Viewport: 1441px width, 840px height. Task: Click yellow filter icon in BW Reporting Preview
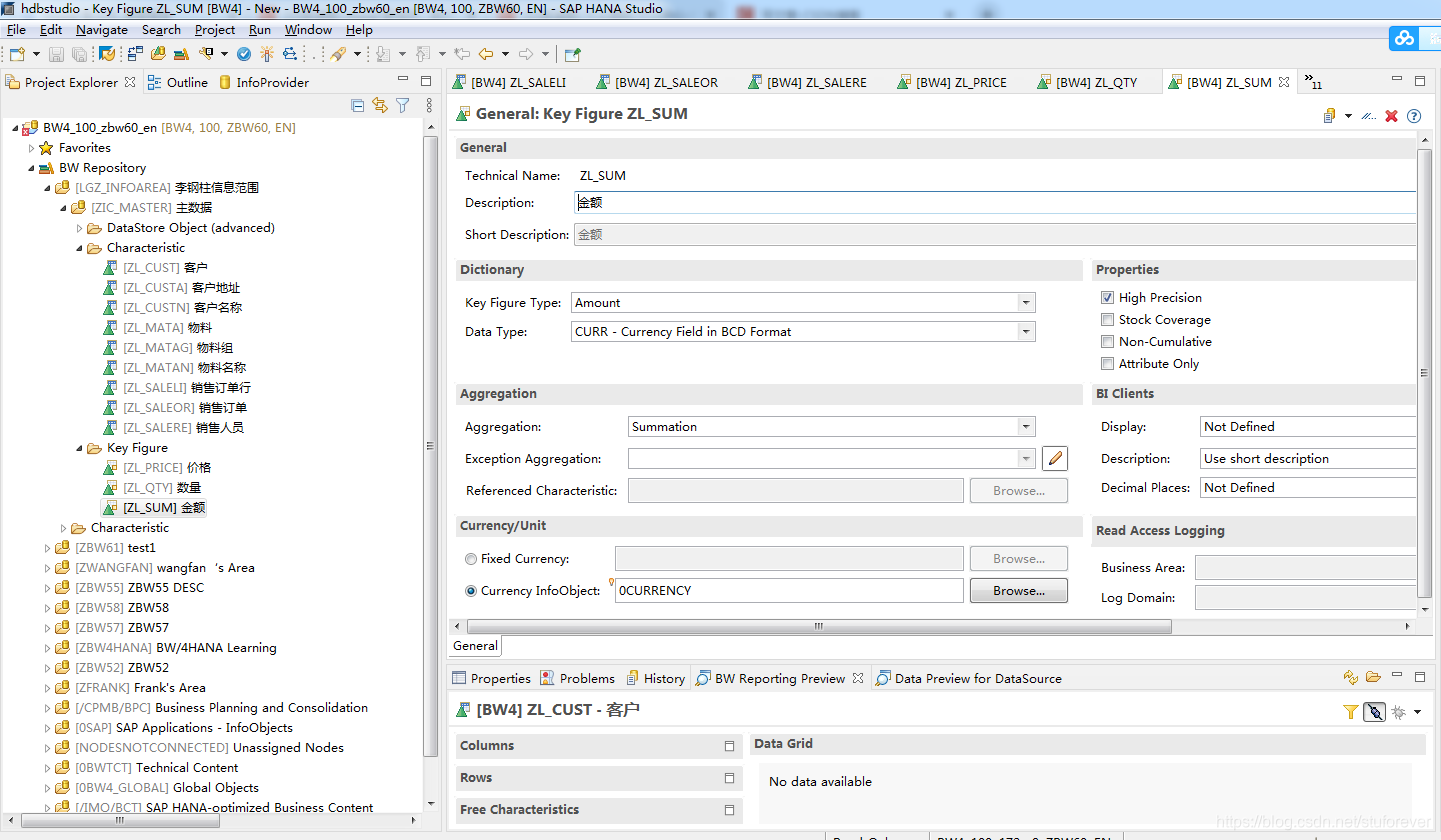click(1350, 712)
